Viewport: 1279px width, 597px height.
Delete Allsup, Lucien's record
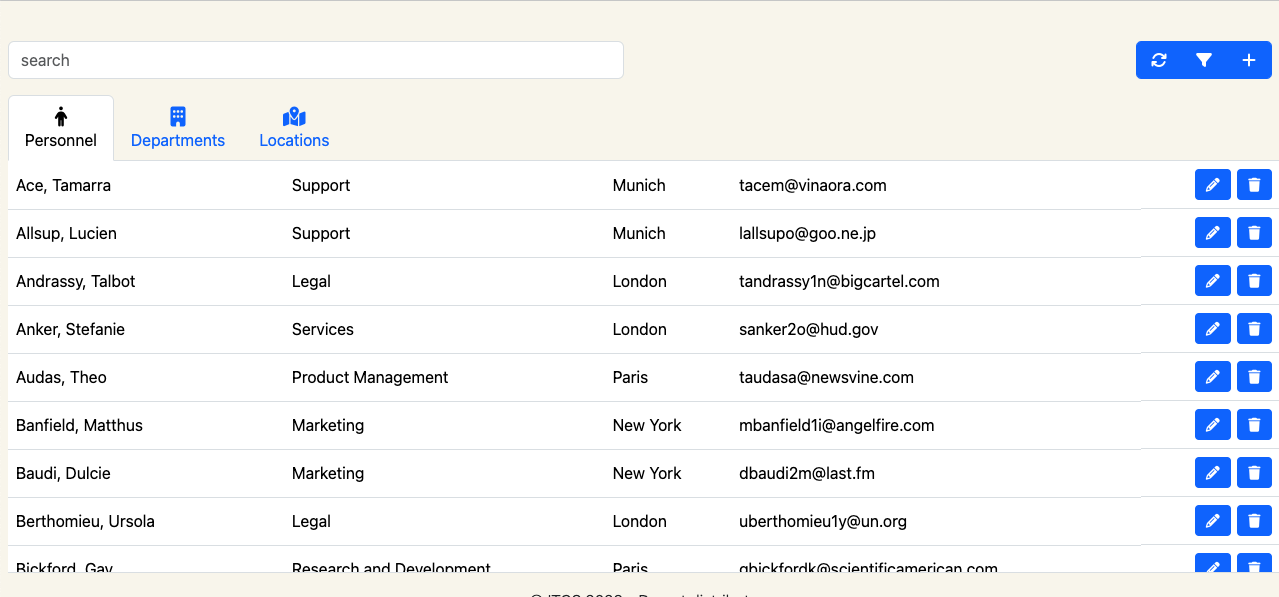[1254, 232]
